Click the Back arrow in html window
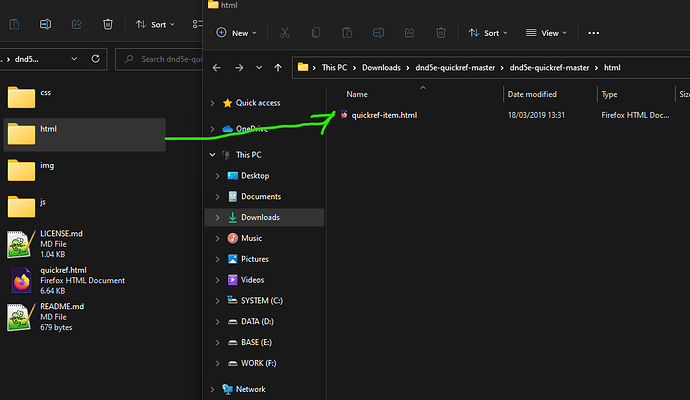The image size is (690, 400). [x=217, y=68]
